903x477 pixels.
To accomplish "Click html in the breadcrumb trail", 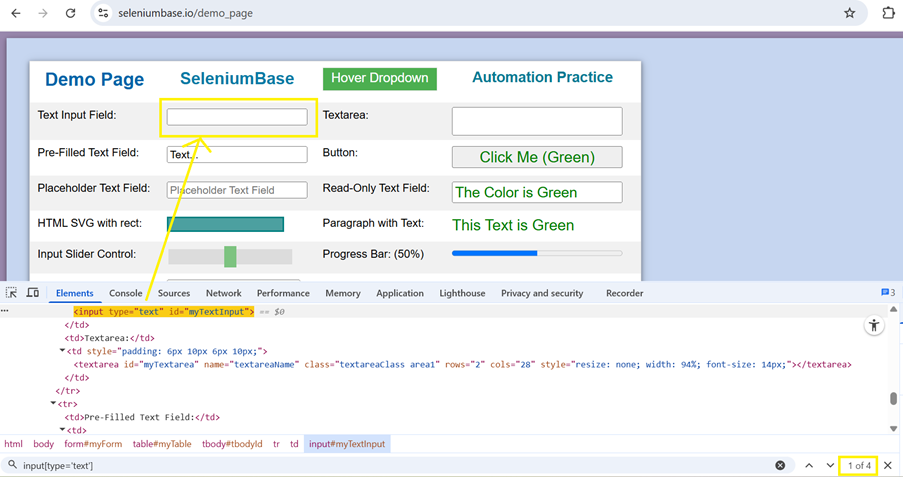I will [13, 444].
